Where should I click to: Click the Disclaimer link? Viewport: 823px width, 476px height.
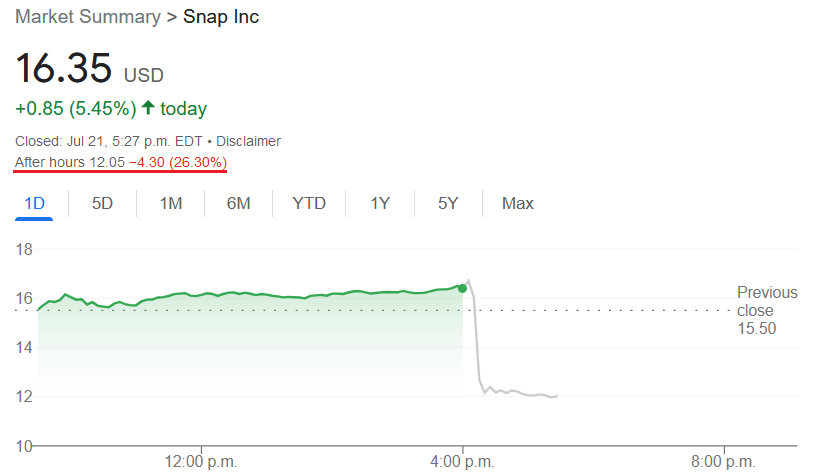(x=248, y=141)
